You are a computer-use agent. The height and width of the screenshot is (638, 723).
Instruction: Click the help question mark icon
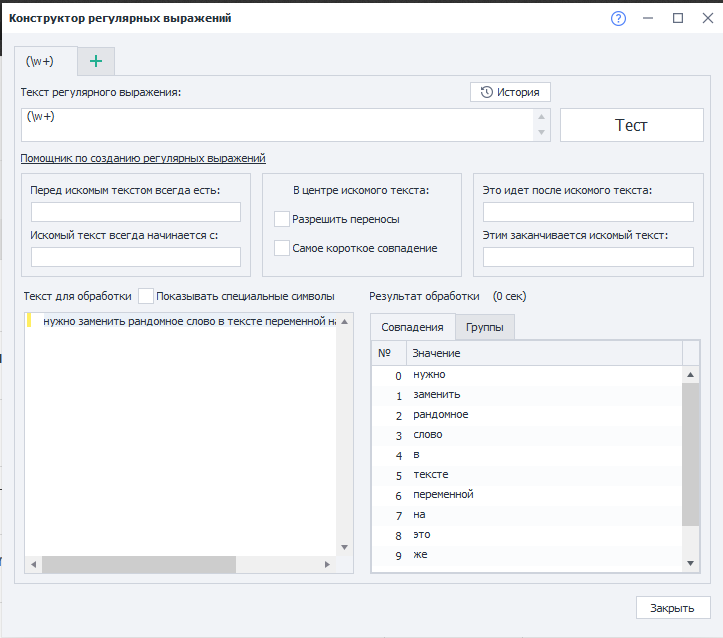[x=618, y=18]
